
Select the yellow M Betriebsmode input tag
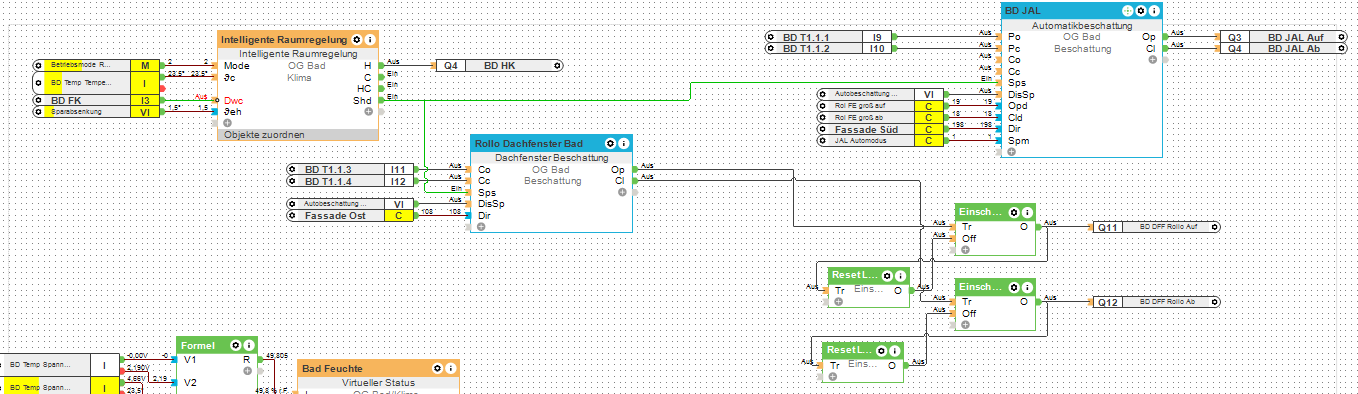pos(144,65)
